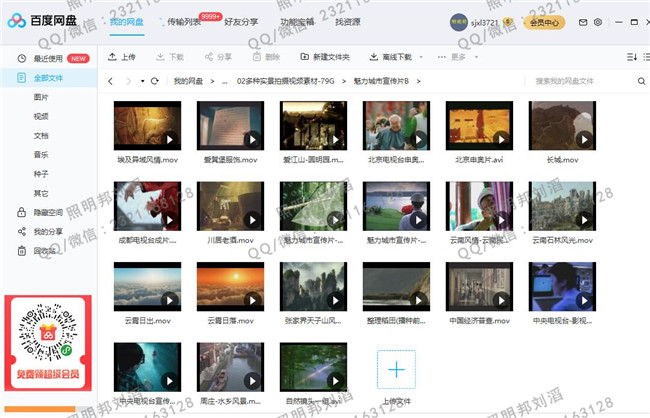Filter by 视频 category
The height and width of the screenshot is (418, 650).
(x=41, y=116)
